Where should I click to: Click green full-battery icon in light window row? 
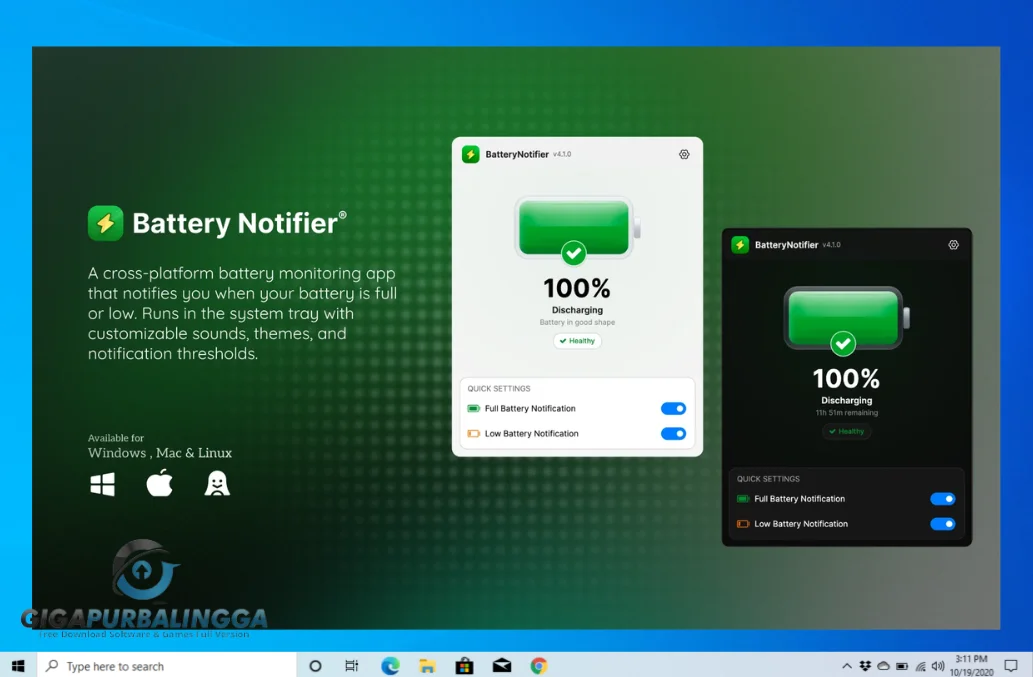pyautogui.click(x=474, y=408)
